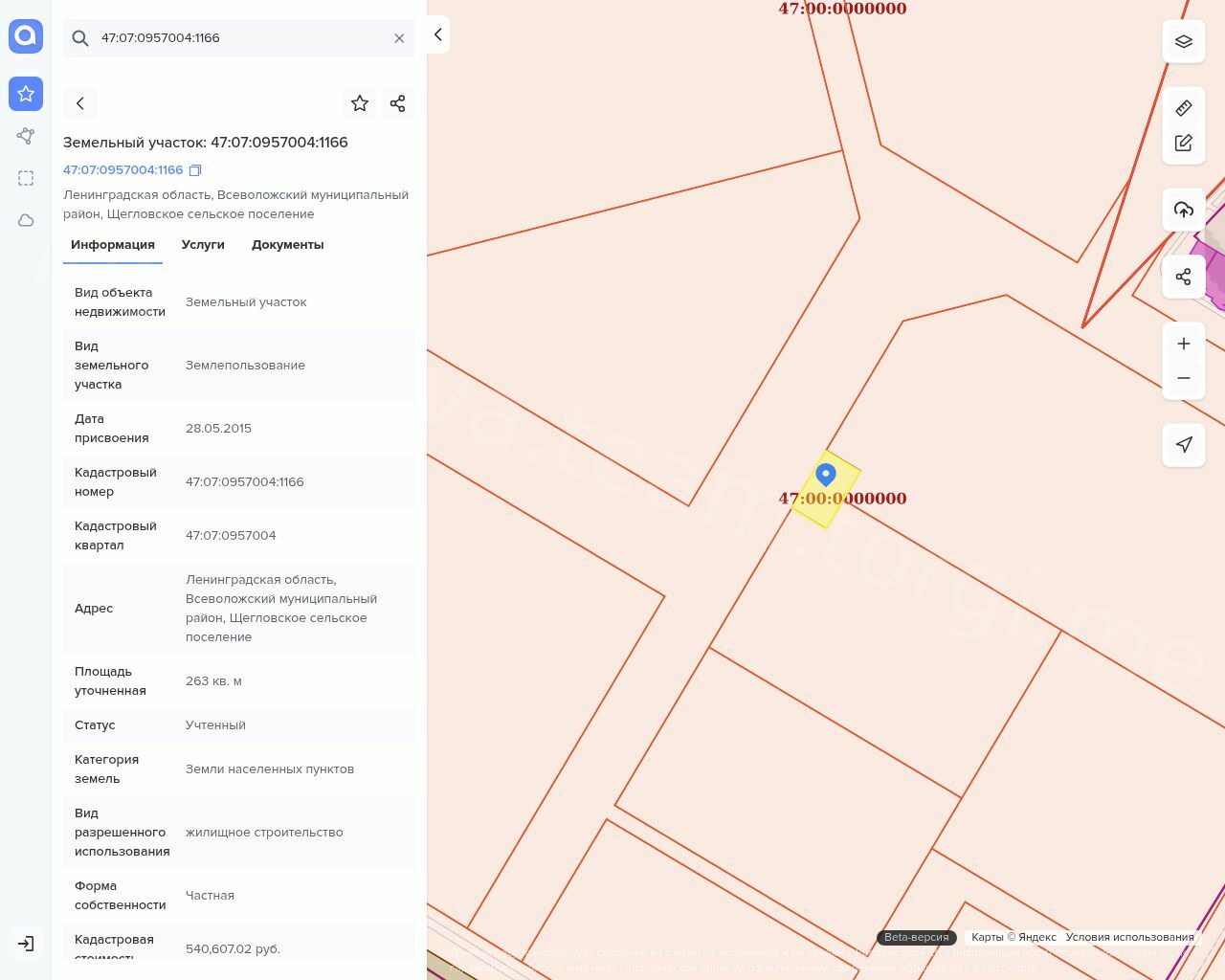1225x980 pixels.
Task: Open favorites in the left sidebar
Action: [26, 94]
